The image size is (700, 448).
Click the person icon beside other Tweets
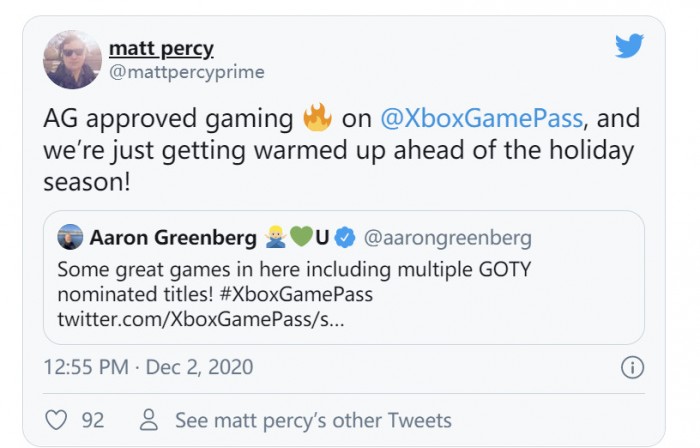pyautogui.click(x=150, y=420)
